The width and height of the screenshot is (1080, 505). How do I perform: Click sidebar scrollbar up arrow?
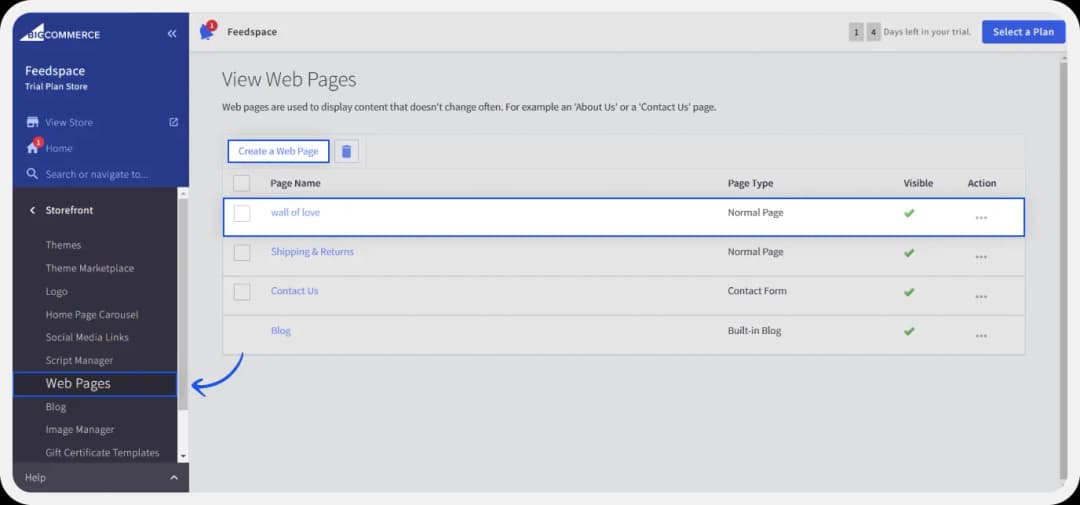(x=183, y=195)
